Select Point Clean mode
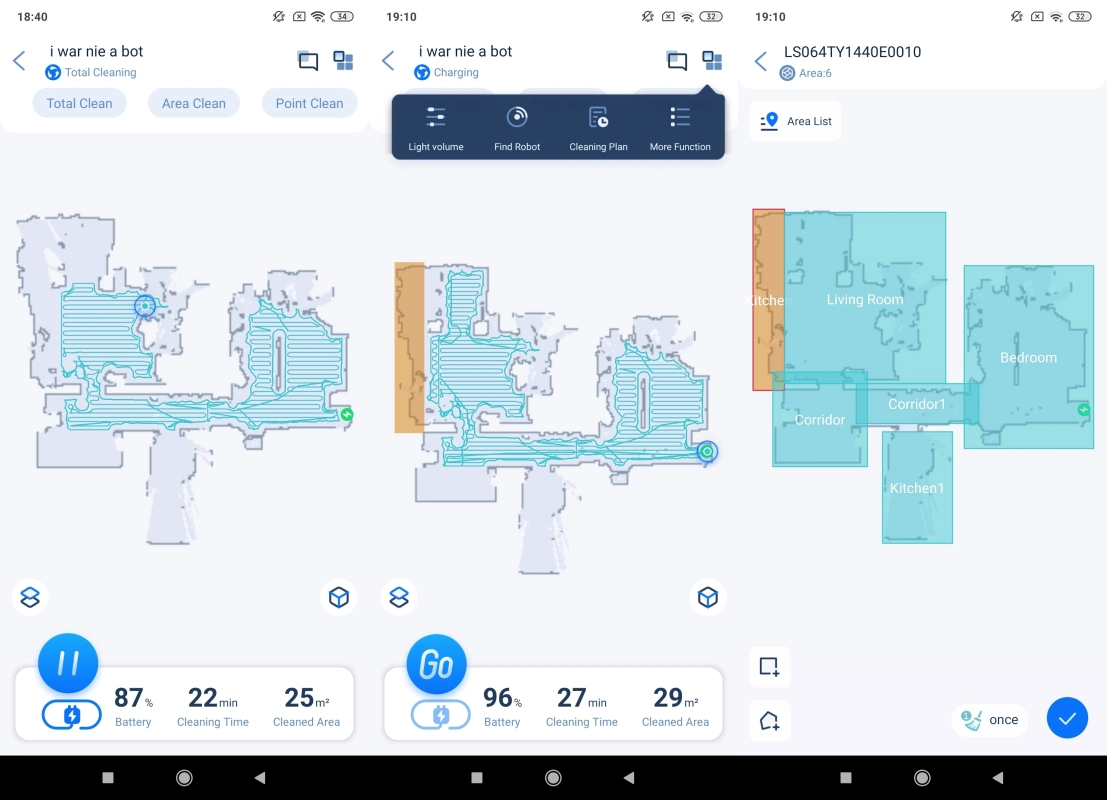The width and height of the screenshot is (1107, 800). point(309,103)
